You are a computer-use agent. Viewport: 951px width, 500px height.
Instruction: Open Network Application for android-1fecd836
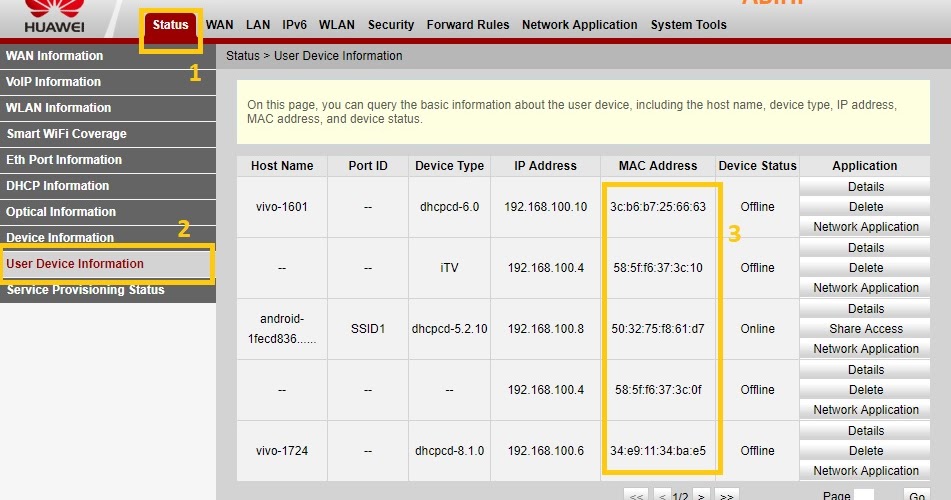tap(865, 349)
